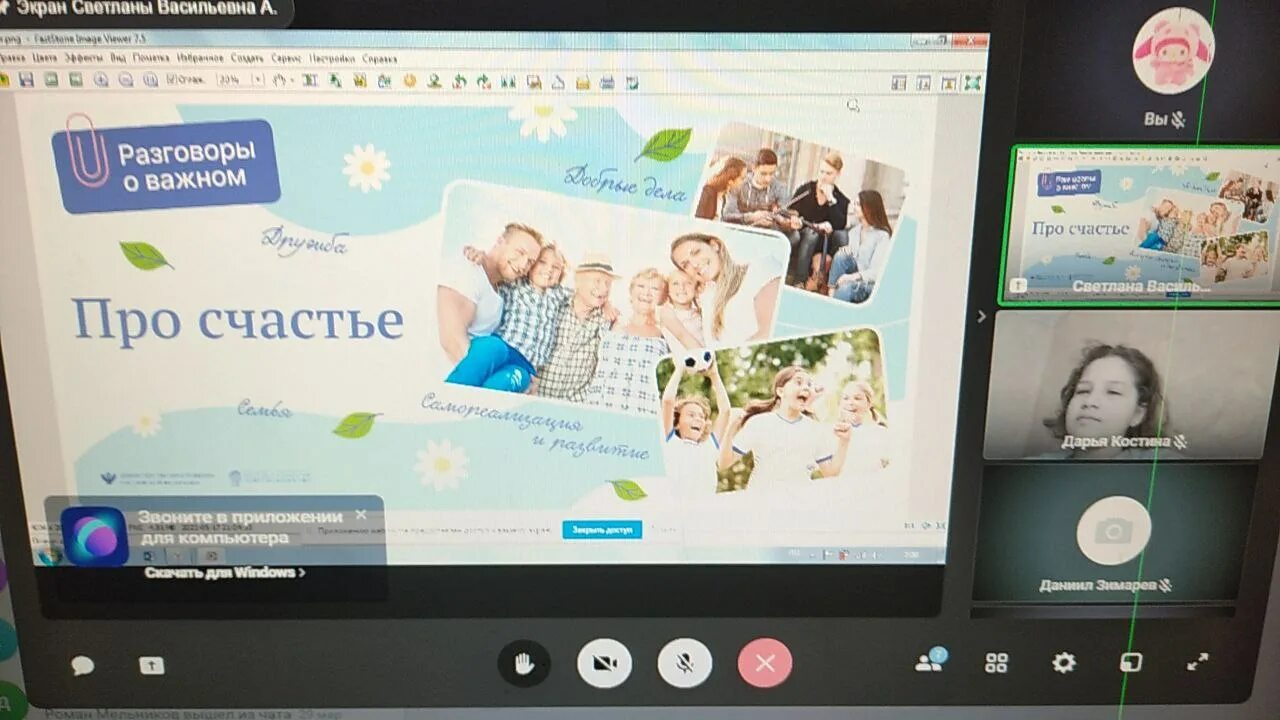Click "Скачать для Windows" link
The width and height of the screenshot is (1280, 720).
(225, 573)
